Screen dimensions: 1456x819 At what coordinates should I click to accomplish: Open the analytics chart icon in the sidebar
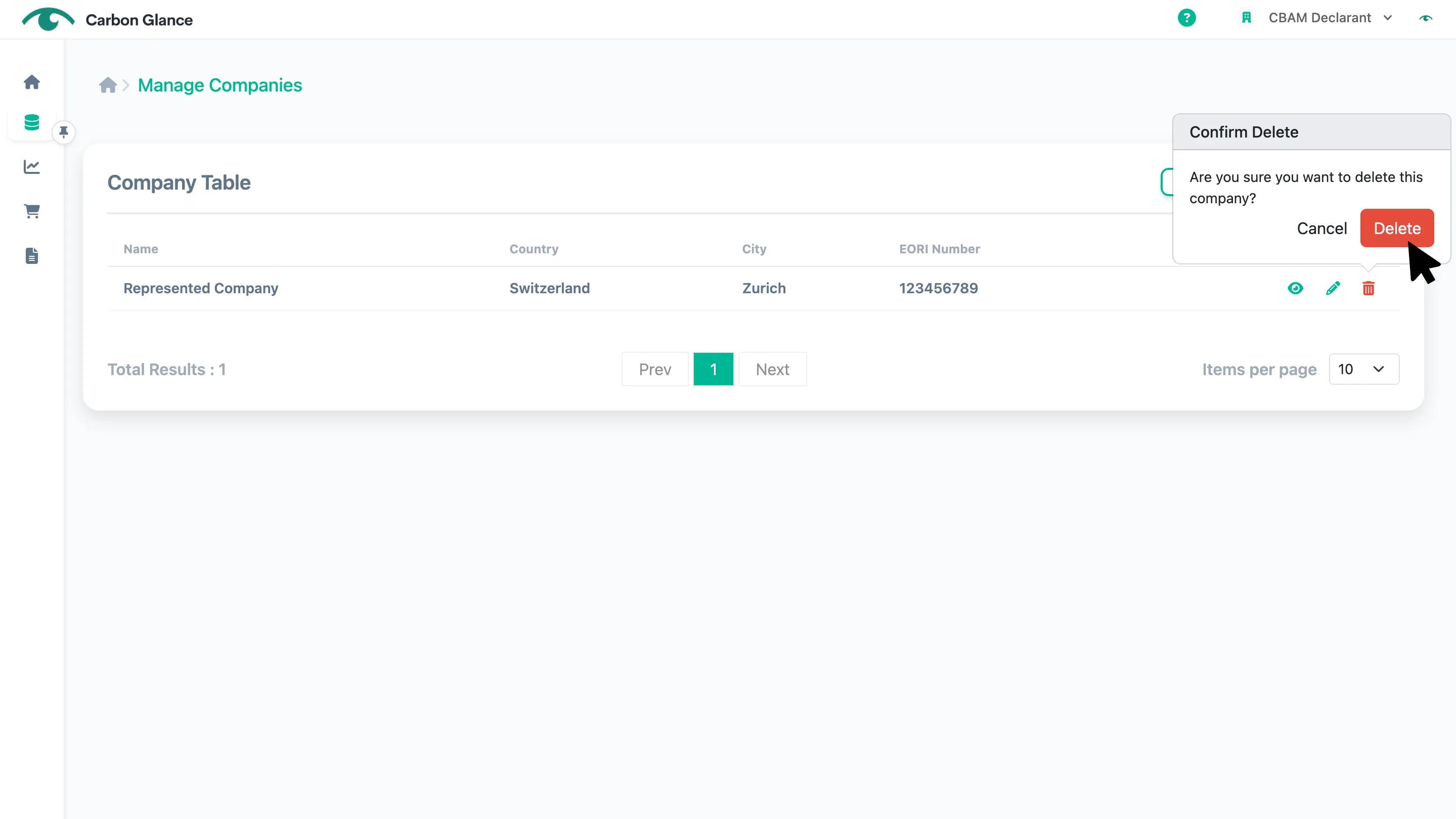coord(32,167)
